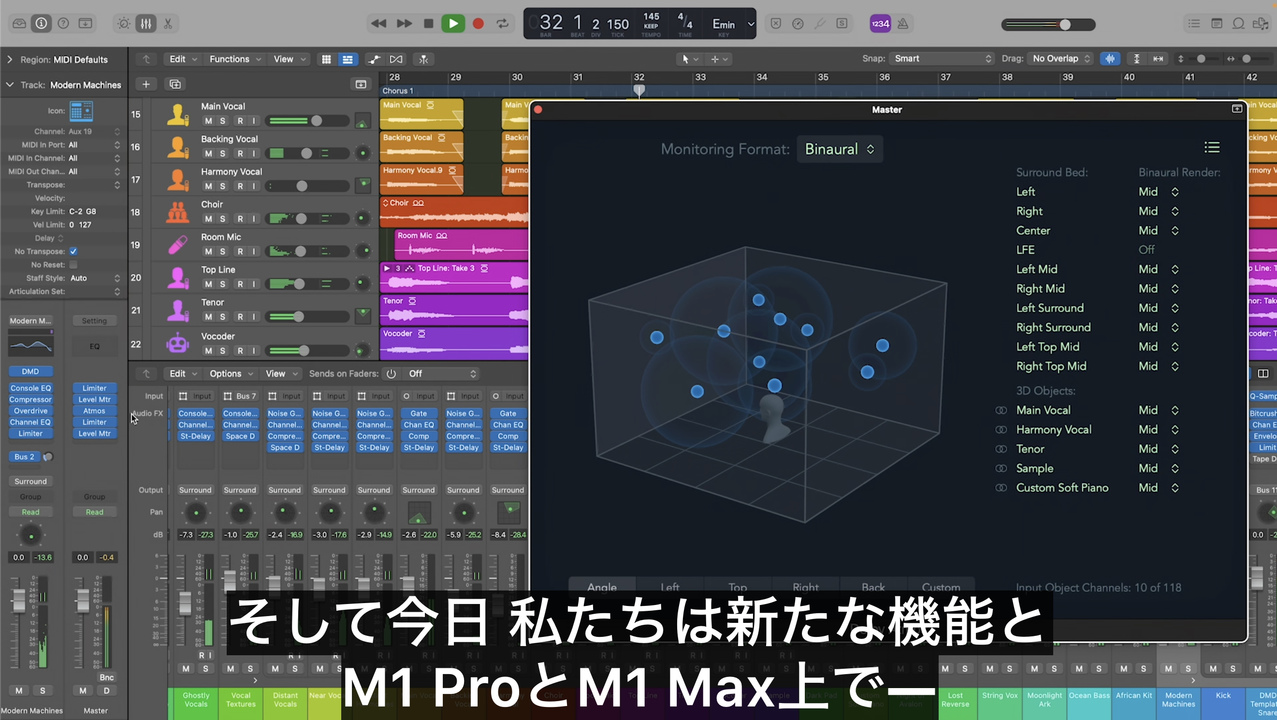Select the Vocoder robot track icon

[x=178, y=343]
